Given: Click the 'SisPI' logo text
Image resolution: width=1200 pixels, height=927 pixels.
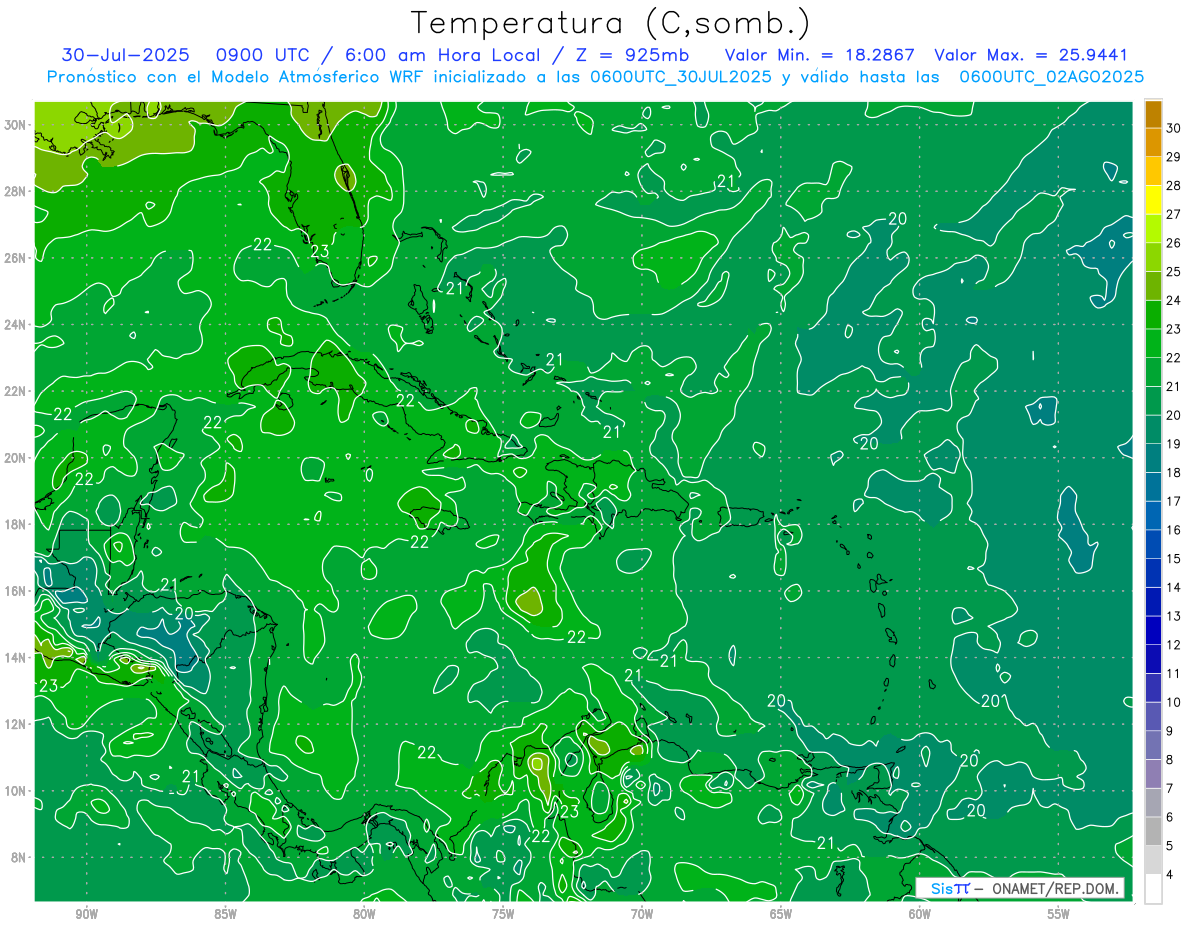Looking at the screenshot, I should (950, 888).
